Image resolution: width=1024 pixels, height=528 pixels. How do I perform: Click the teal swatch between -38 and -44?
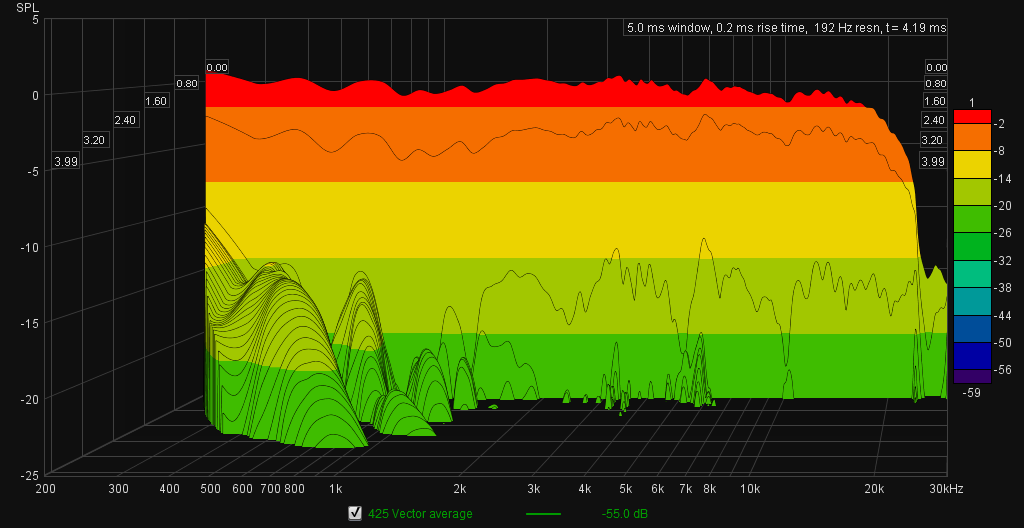tap(972, 301)
